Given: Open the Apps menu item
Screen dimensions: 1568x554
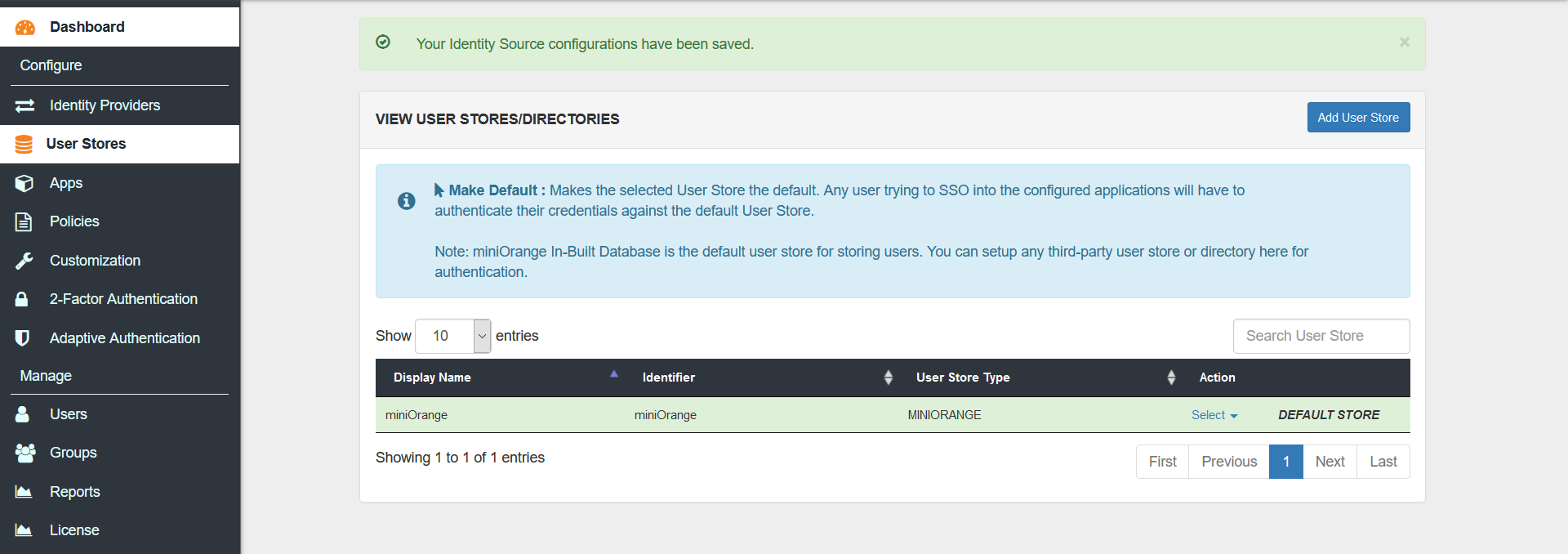Looking at the screenshot, I should point(120,183).
